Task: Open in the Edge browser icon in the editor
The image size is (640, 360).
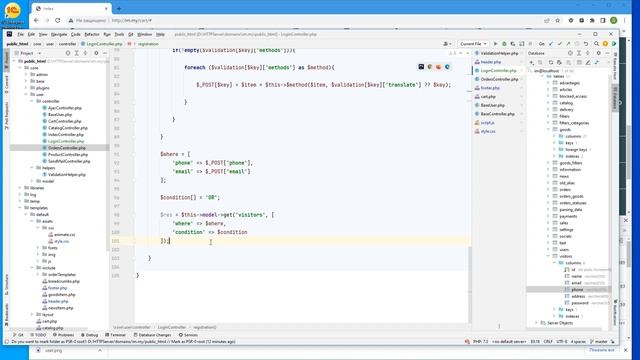Action: pos(447,67)
